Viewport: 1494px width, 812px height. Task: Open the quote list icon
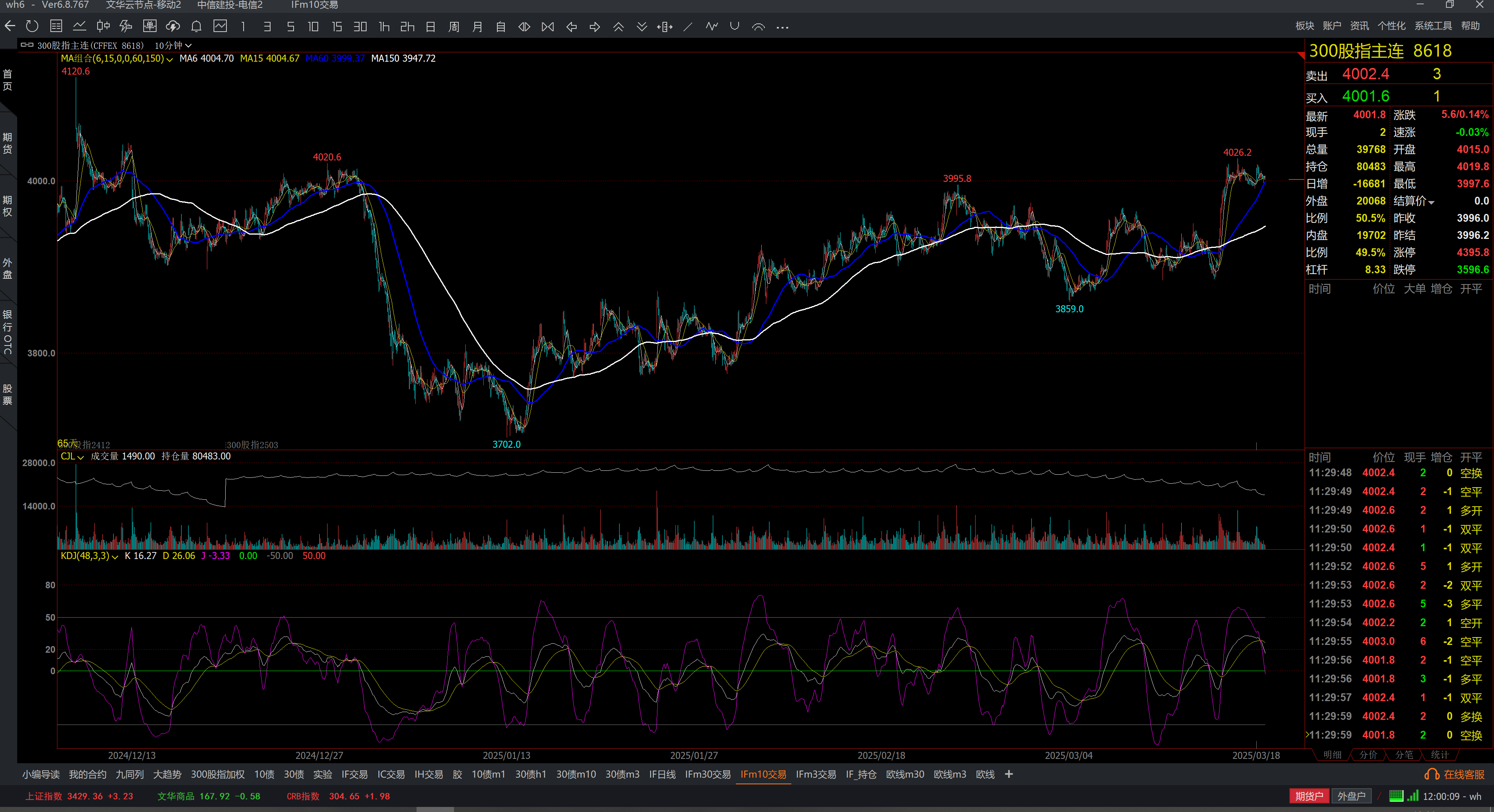(56, 26)
